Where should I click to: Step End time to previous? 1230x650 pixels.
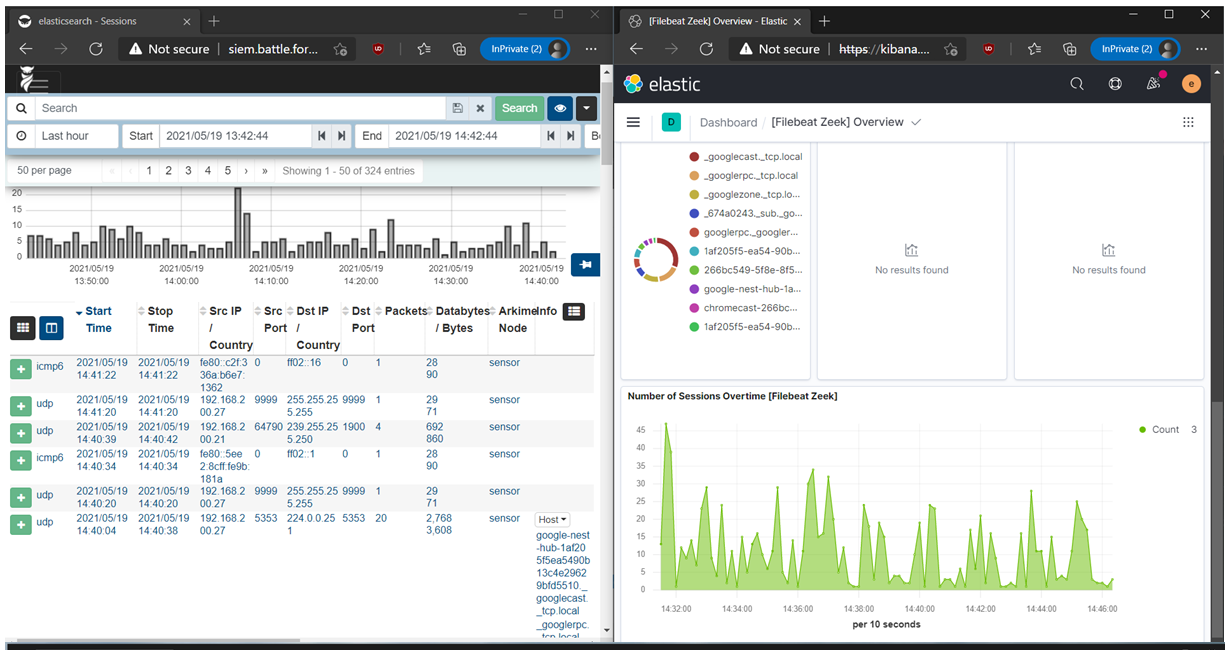(550, 136)
